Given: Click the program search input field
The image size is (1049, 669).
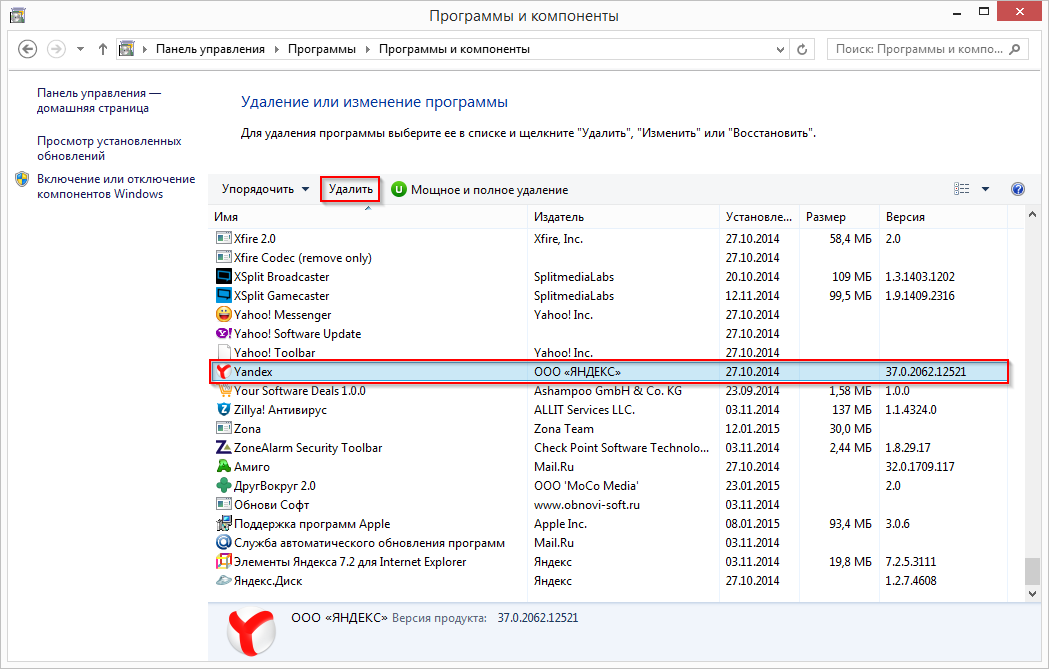Looking at the screenshot, I should (x=918, y=49).
